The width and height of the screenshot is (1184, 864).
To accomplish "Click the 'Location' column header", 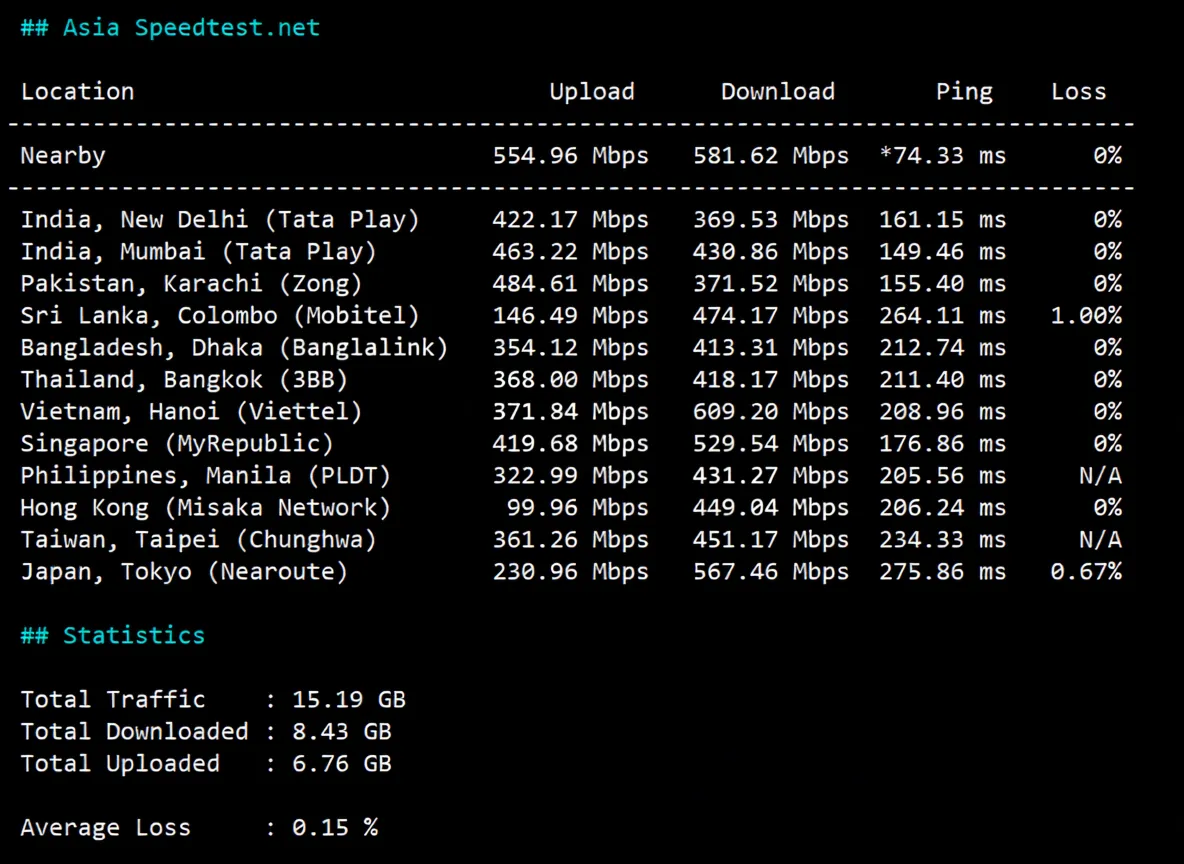I will click(x=77, y=91).
